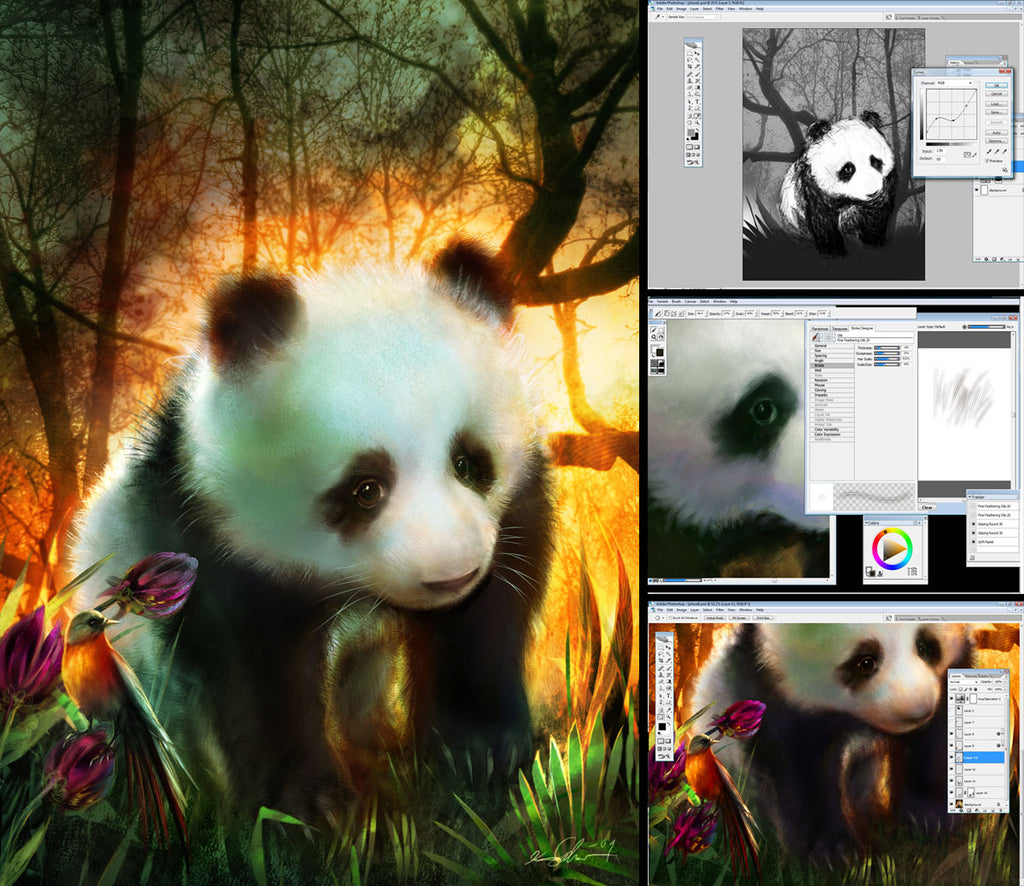Open the Normal blend mode dropdown in Layers
1024x886 pixels.
pyautogui.click(x=962, y=680)
